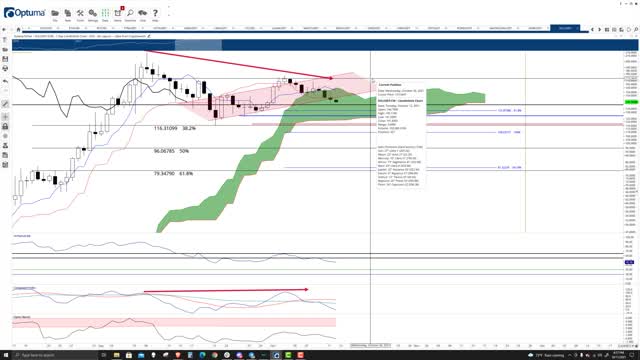Click the taskbar search box
Image resolution: width=640 pixels, height=360 pixels.
[x=56, y=355]
